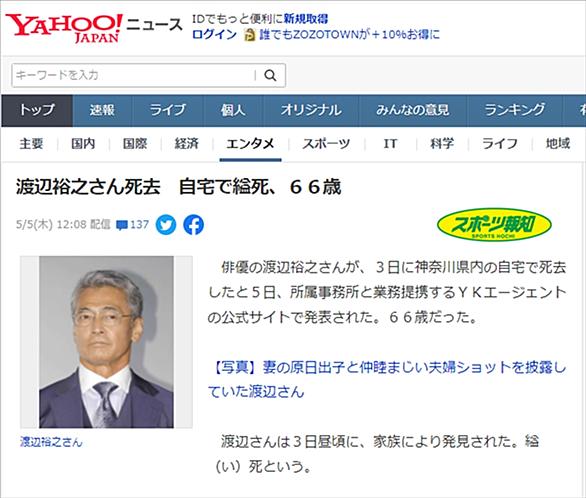This screenshot has height=498, width=586.
Task: Select the 個人 navigation tab
Action: coord(233,111)
